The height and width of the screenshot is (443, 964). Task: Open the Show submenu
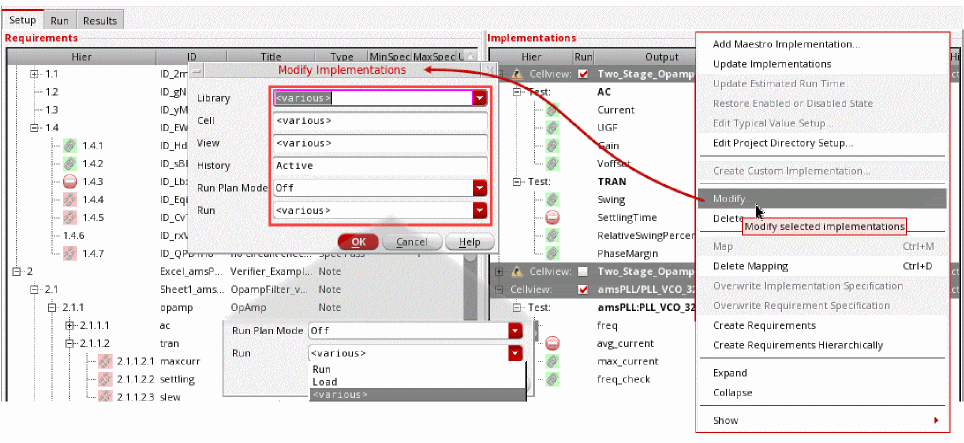[x=822, y=420]
